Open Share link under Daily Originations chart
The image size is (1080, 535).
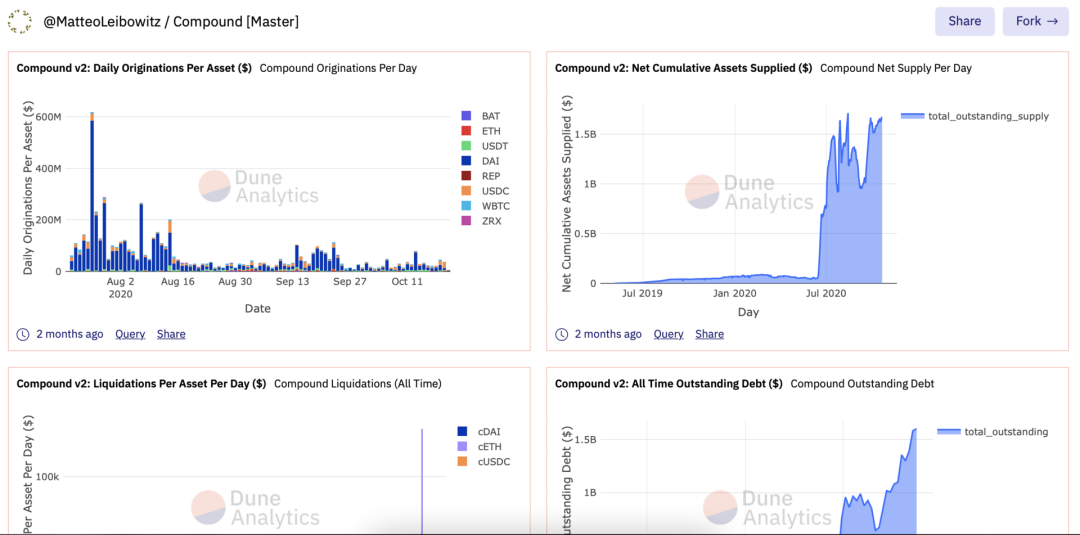pos(171,334)
